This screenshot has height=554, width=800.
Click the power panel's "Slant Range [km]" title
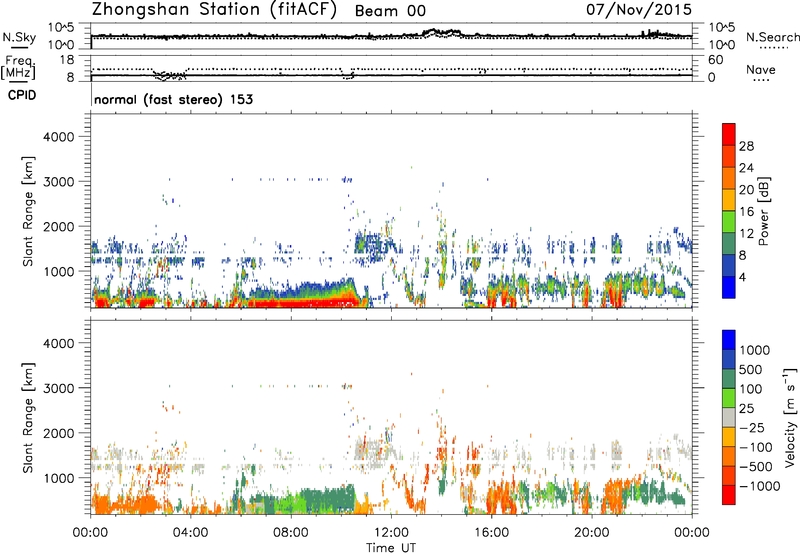[28, 211]
